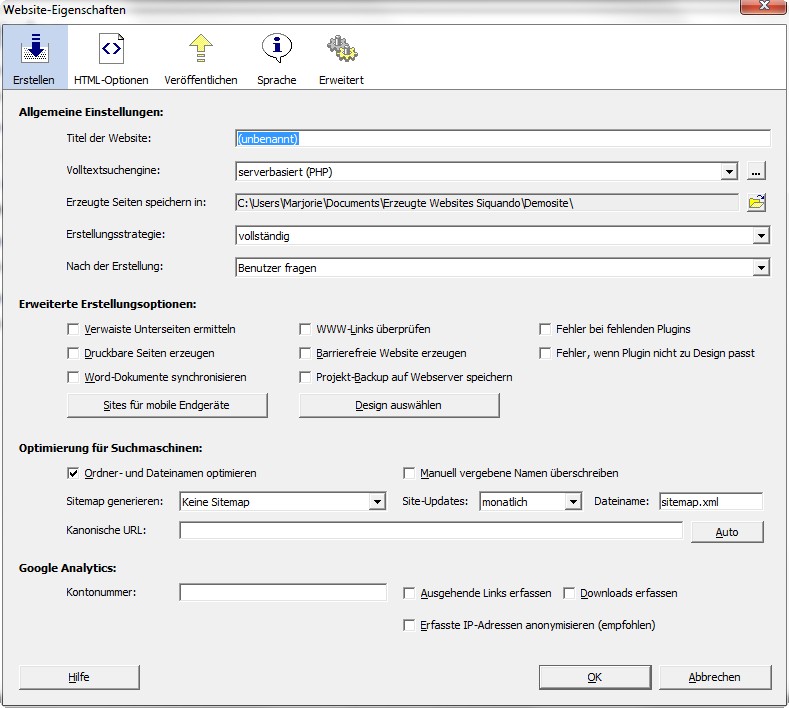
Task: Uncheck Ordner- und Dateinamen optimieren
Action: point(73,473)
